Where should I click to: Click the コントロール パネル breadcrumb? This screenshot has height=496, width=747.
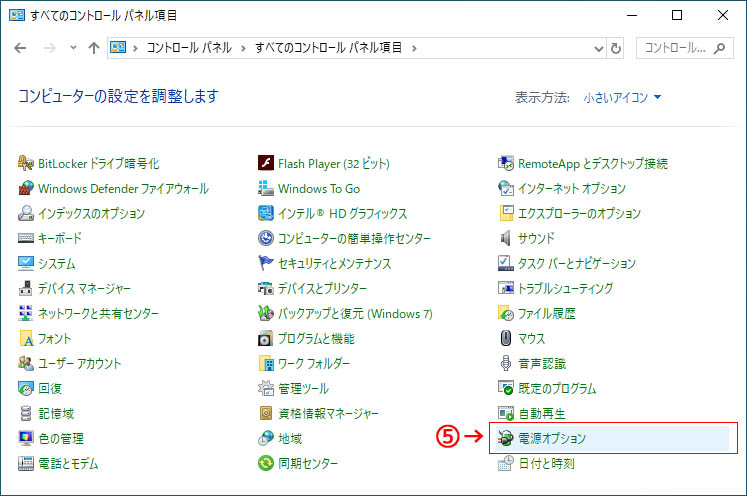(189, 48)
